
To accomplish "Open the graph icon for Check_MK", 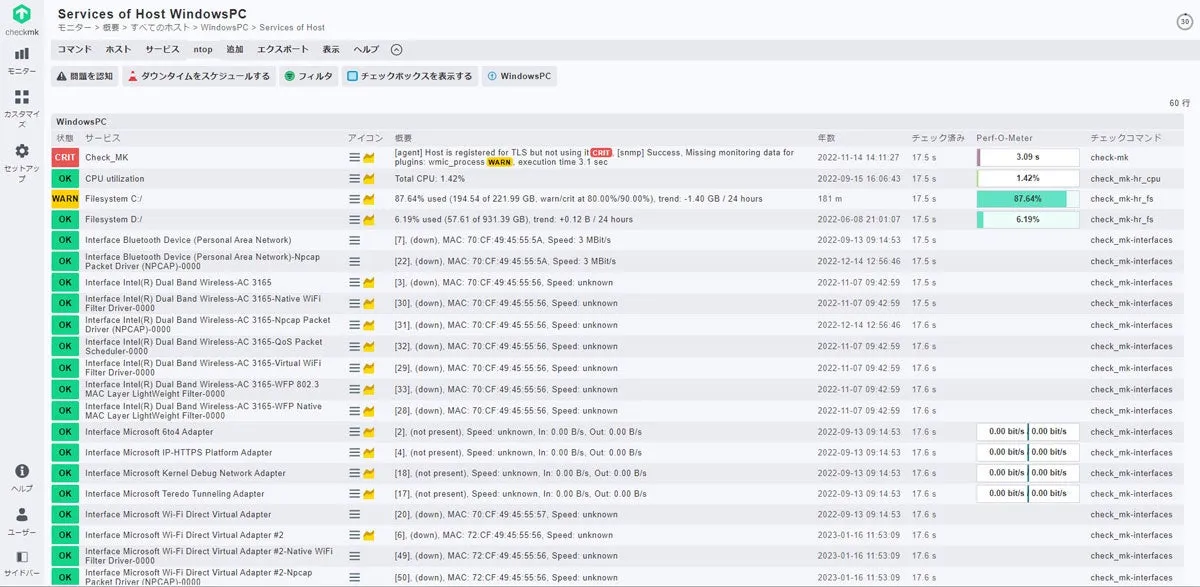I will tap(369, 157).
